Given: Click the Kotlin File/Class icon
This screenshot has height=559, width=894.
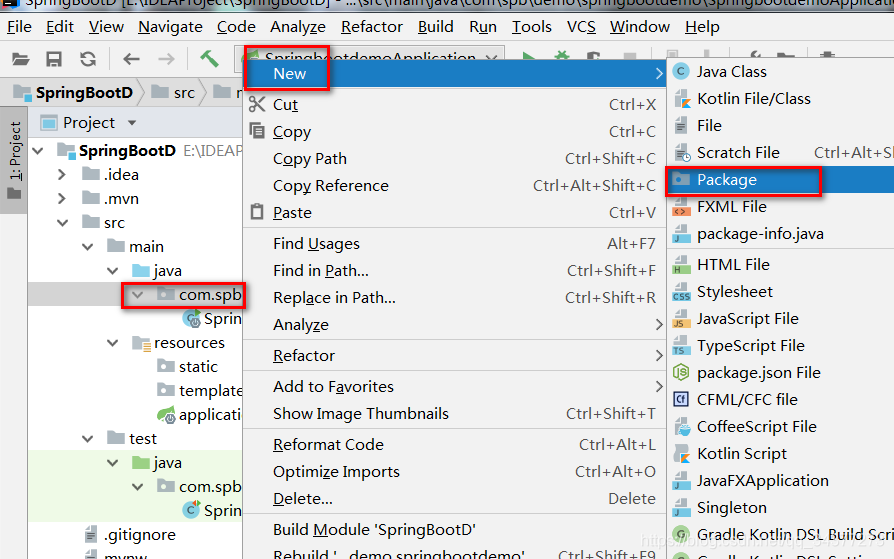Looking at the screenshot, I should coord(682,99).
